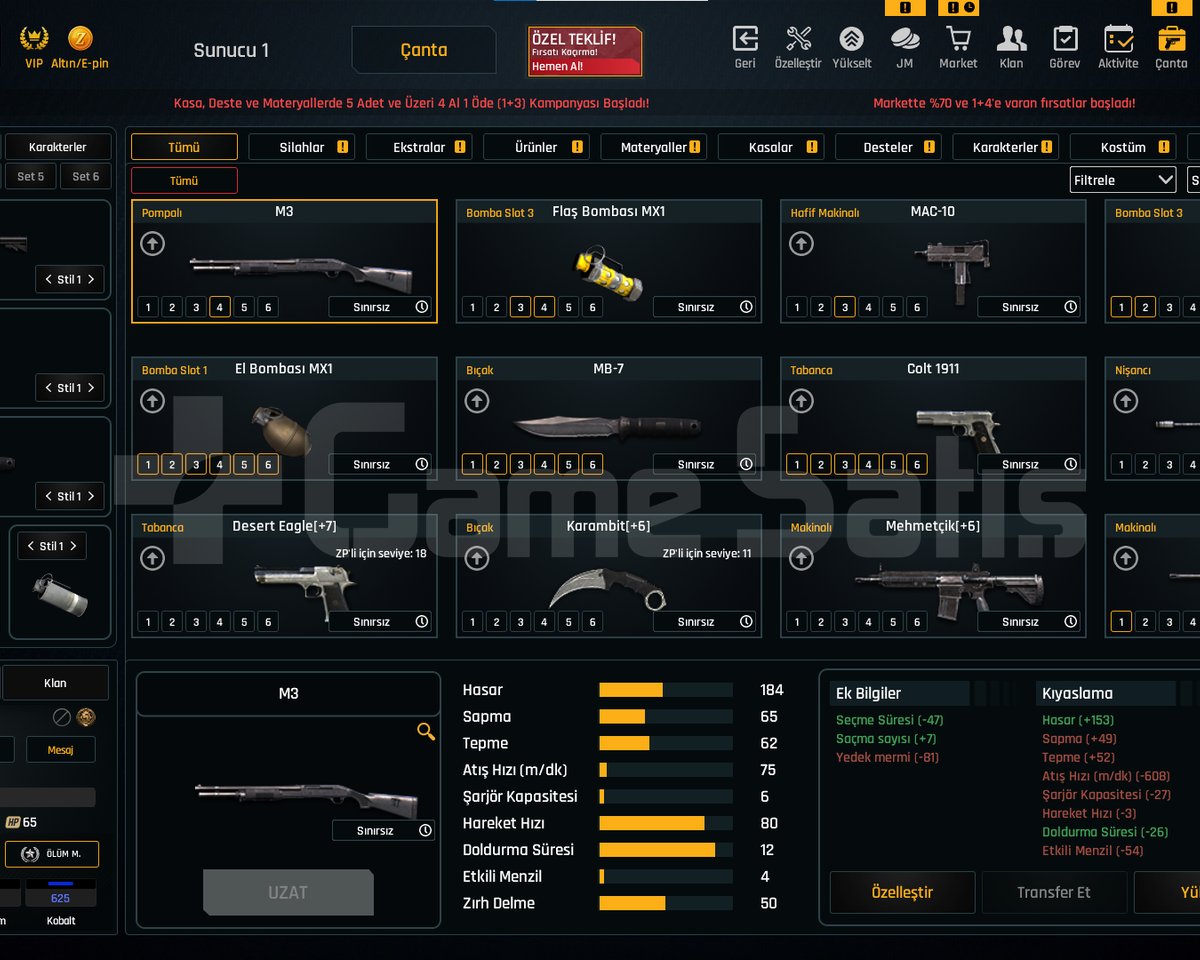Select the Set 6 tab

click(x=86, y=177)
